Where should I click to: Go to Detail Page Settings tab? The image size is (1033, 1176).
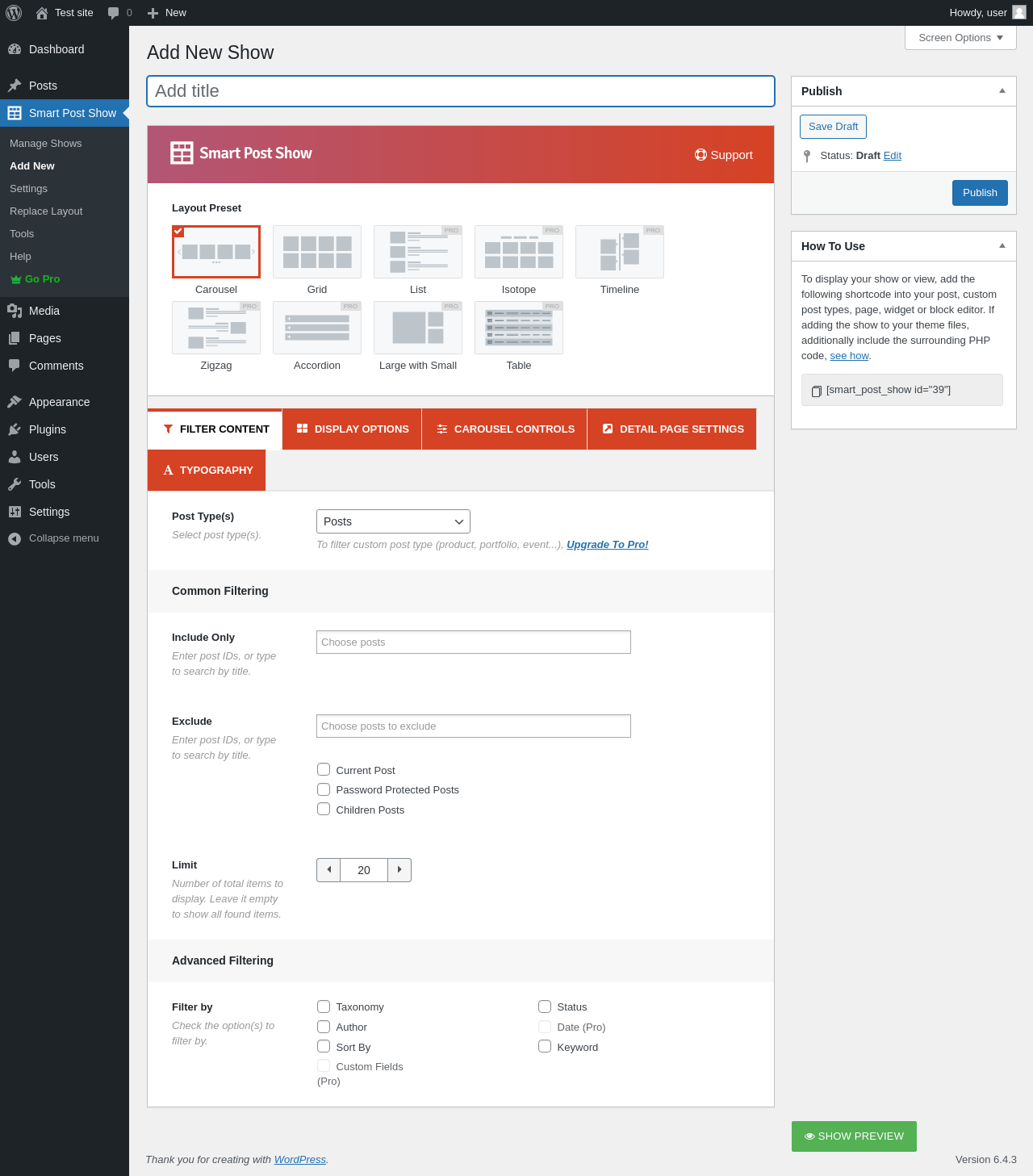point(672,429)
